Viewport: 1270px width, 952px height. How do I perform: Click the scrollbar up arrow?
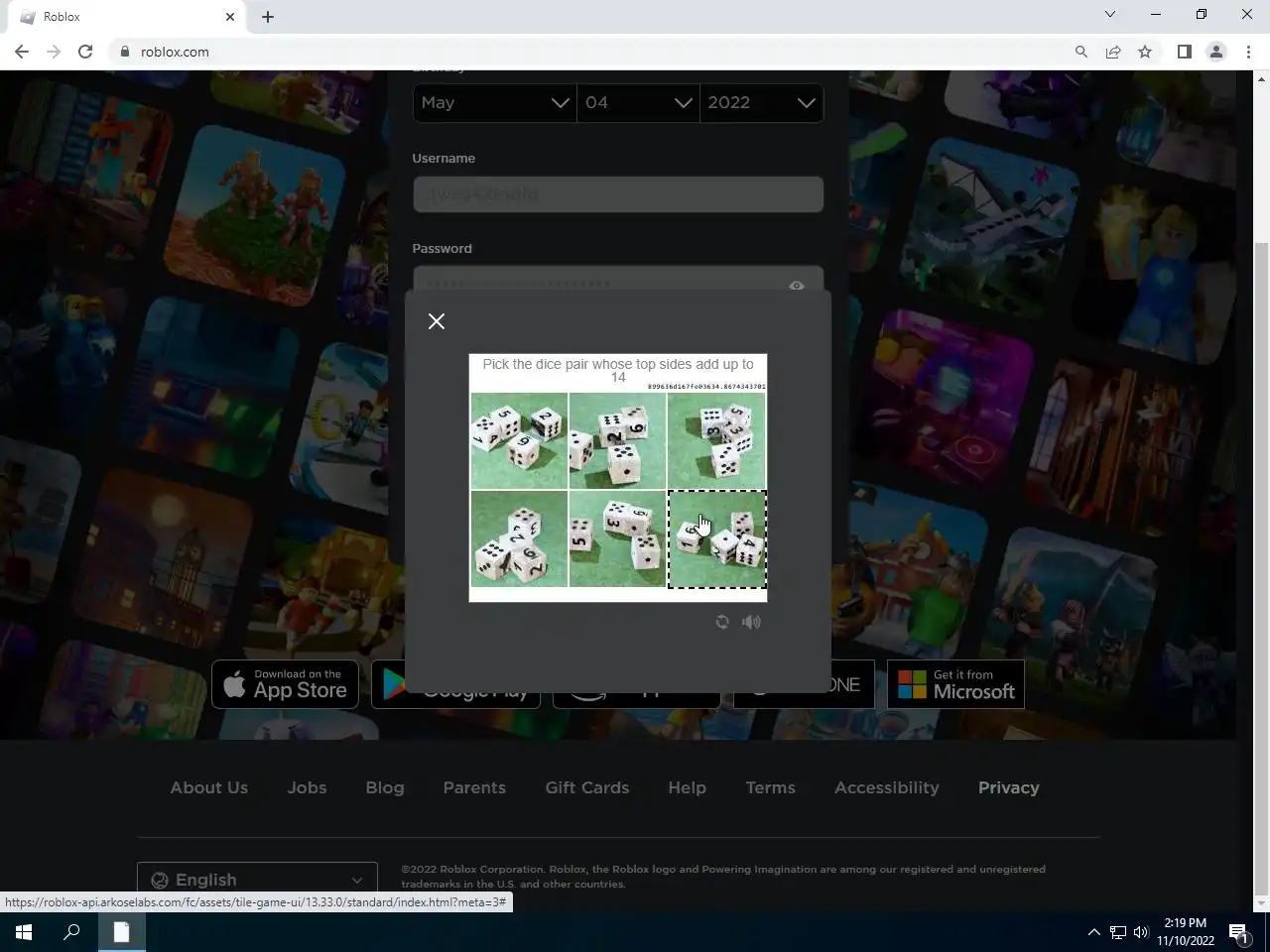(1262, 77)
